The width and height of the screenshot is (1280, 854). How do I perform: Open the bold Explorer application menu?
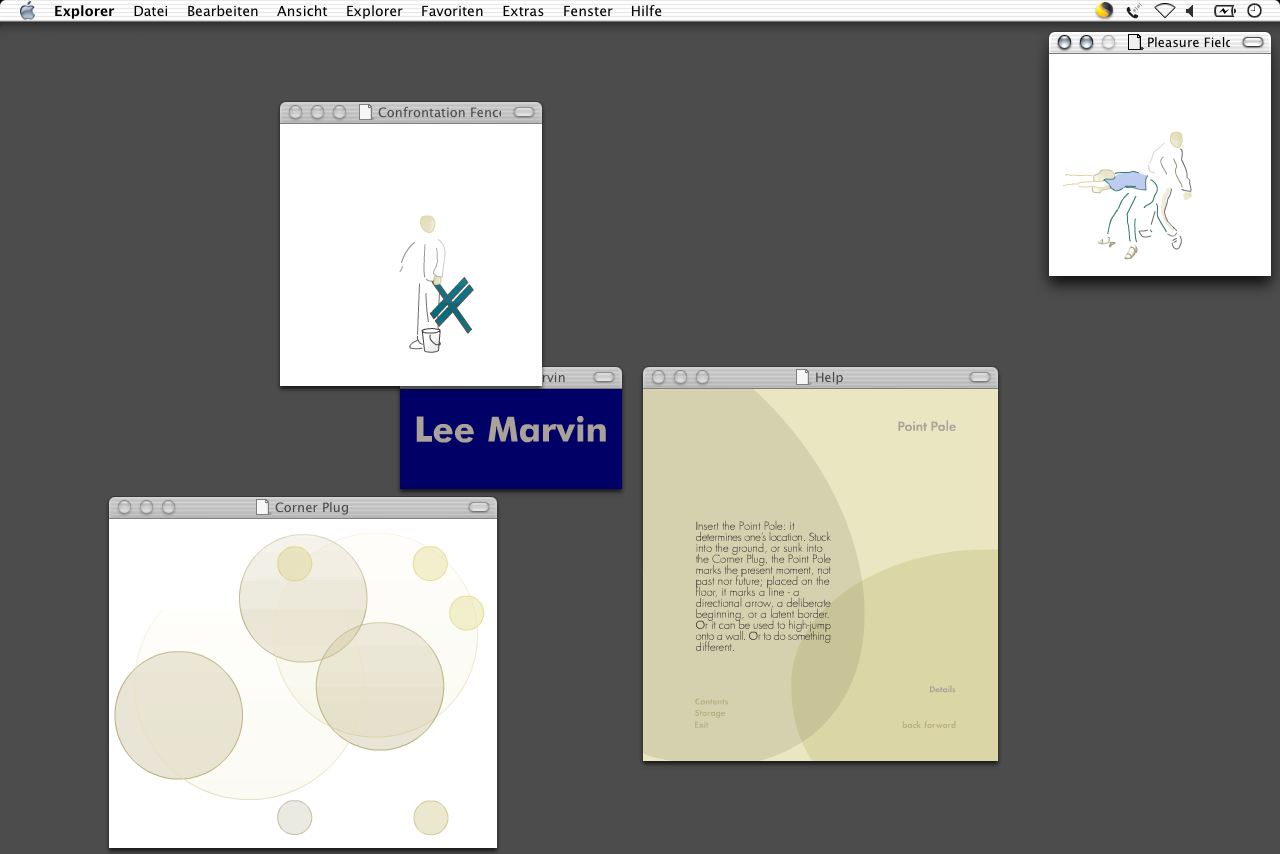tap(84, 11)
